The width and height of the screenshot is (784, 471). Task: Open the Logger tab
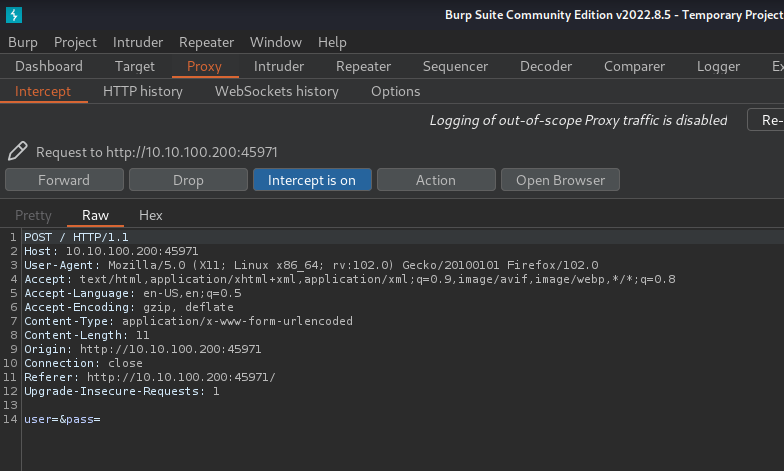[718, 66]
